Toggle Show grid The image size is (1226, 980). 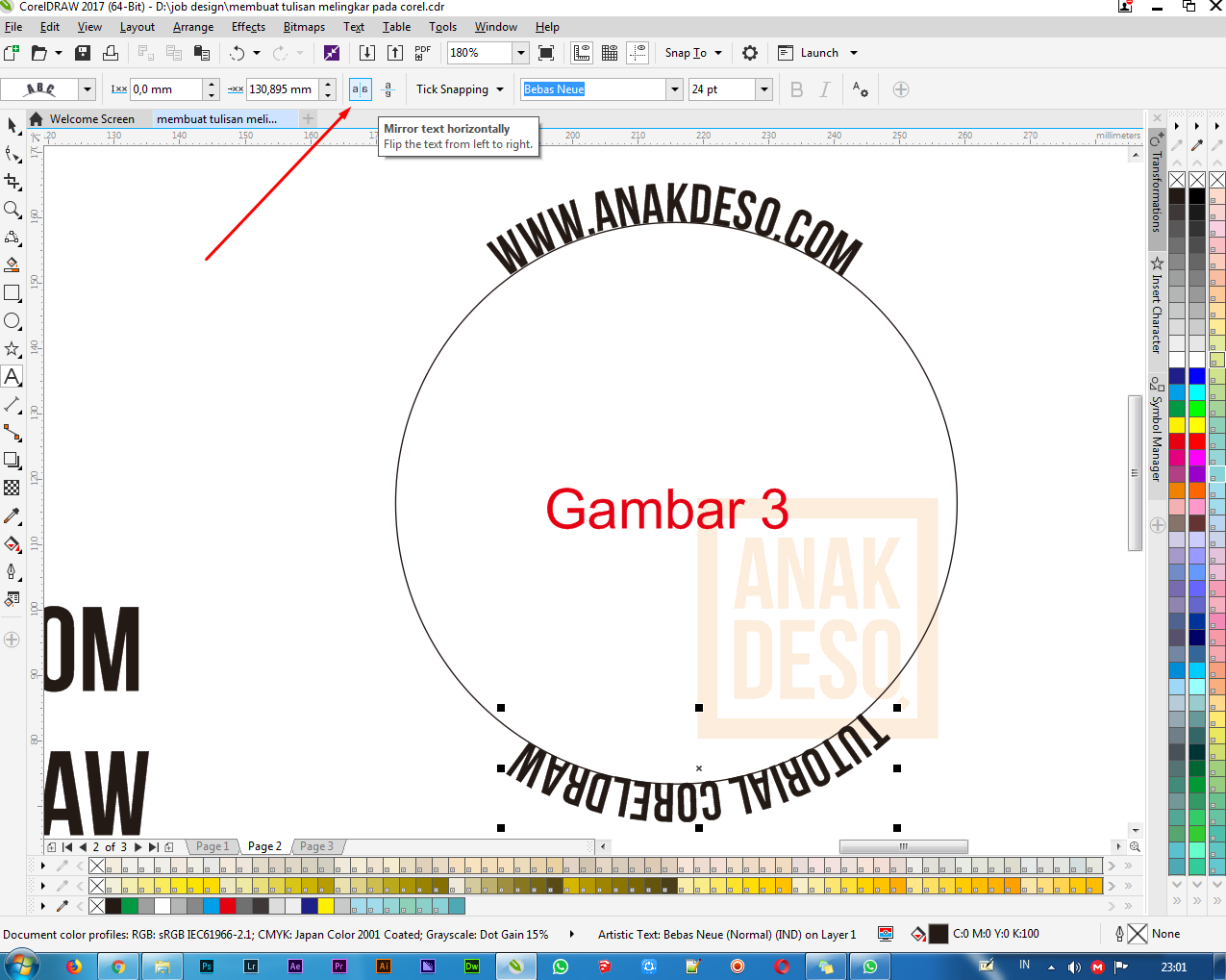(610, 53)
